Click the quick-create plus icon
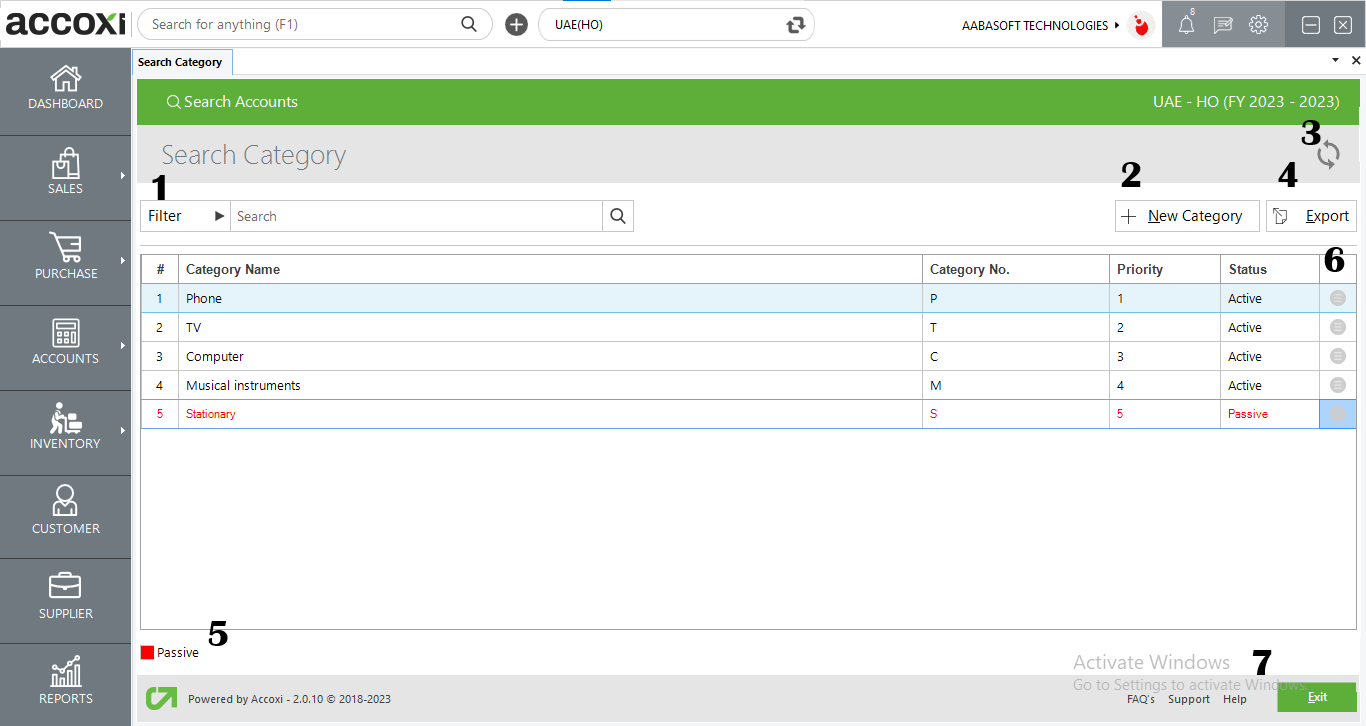Screen dimensions: 1366x726 (x=515, y=24)
